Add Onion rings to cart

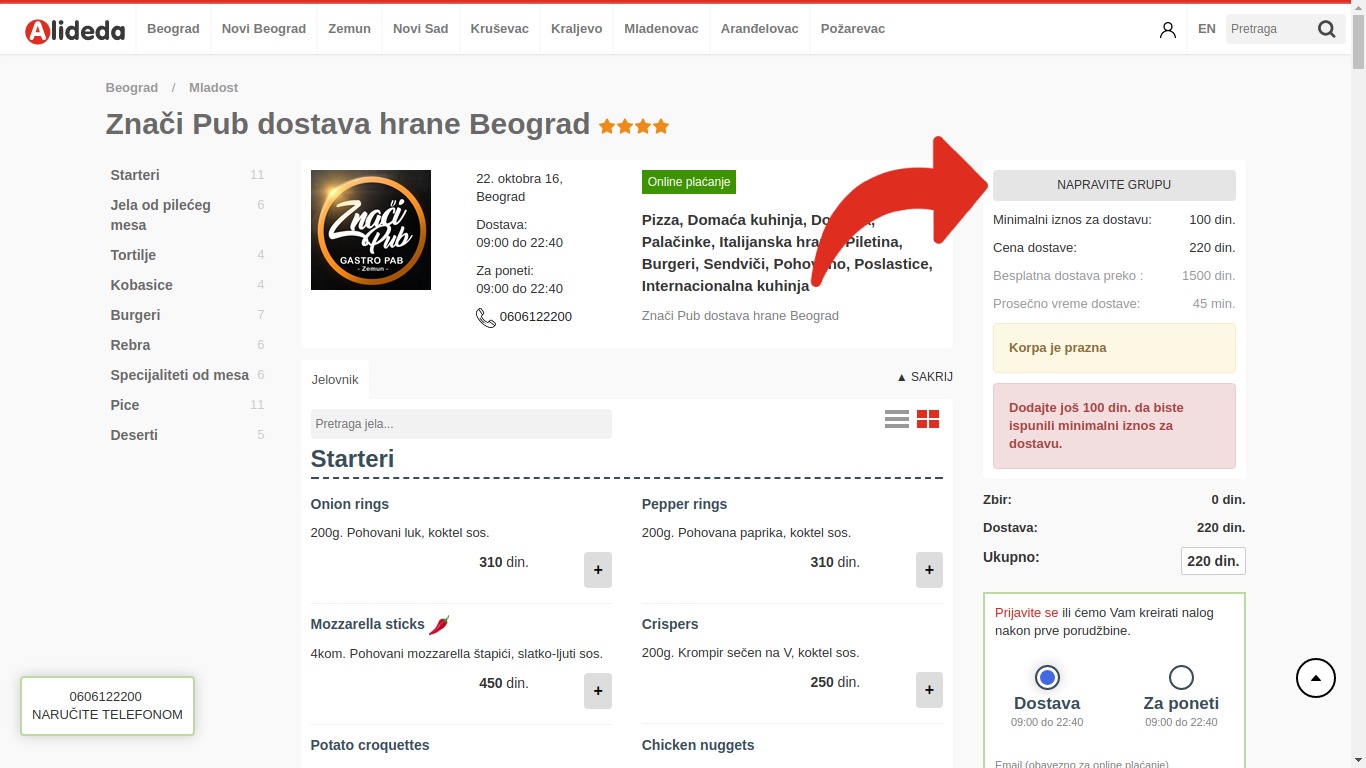[x=597, y=570]
